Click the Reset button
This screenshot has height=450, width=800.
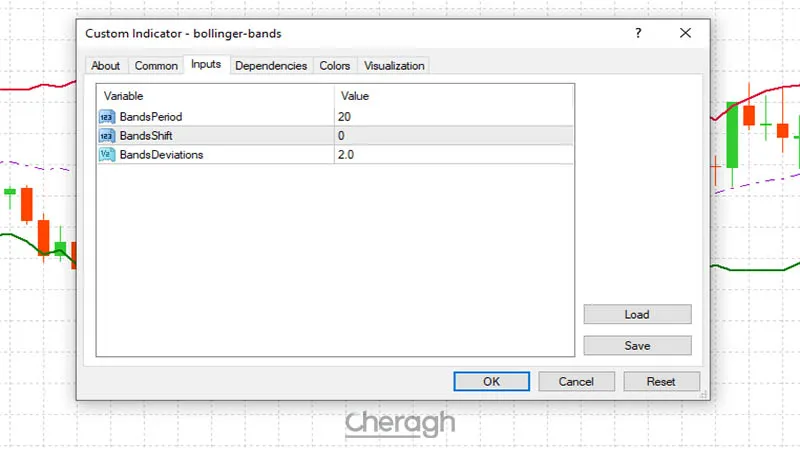(x=661, y=381)
